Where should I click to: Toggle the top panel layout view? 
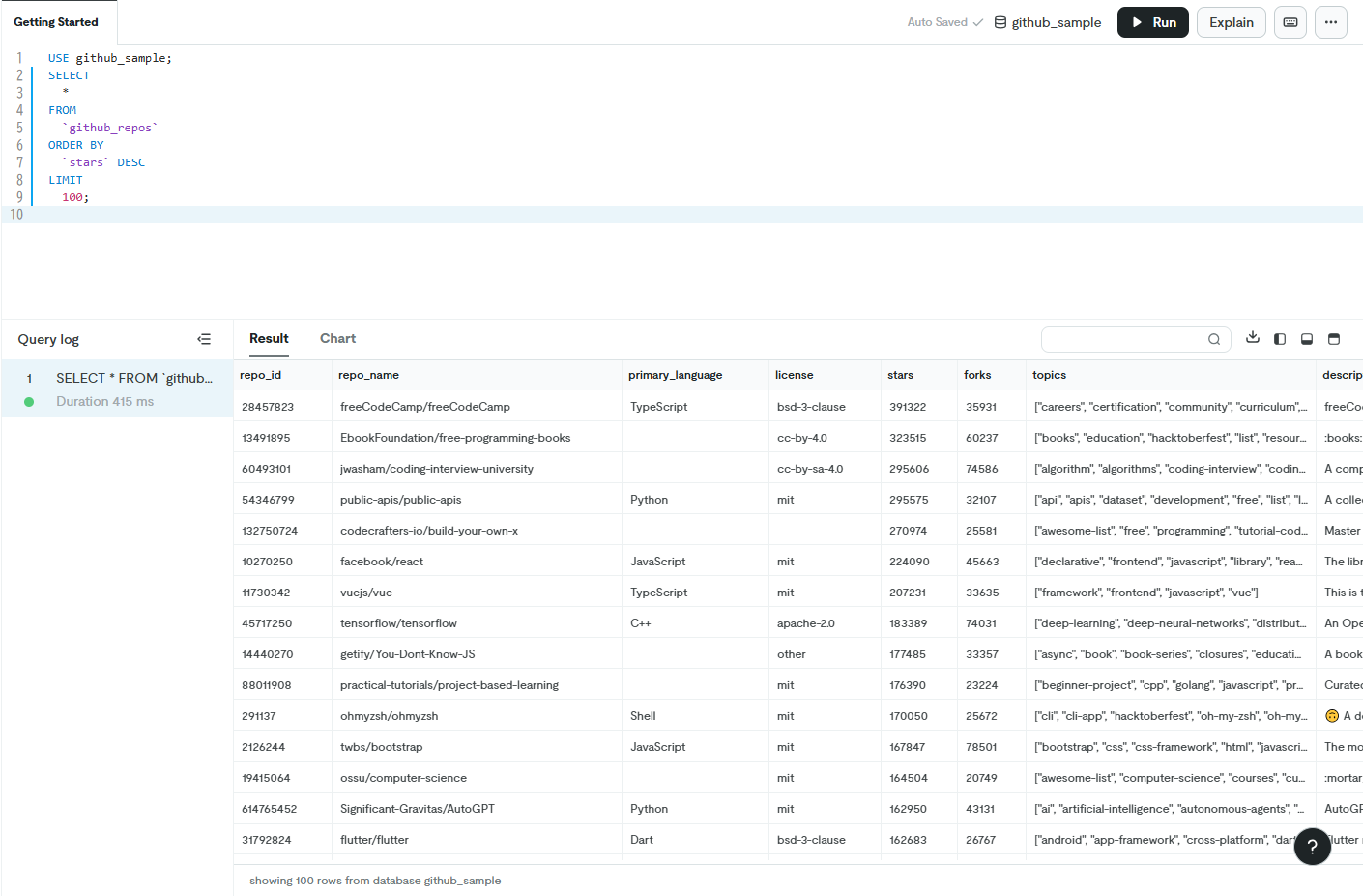[1333, 339]
